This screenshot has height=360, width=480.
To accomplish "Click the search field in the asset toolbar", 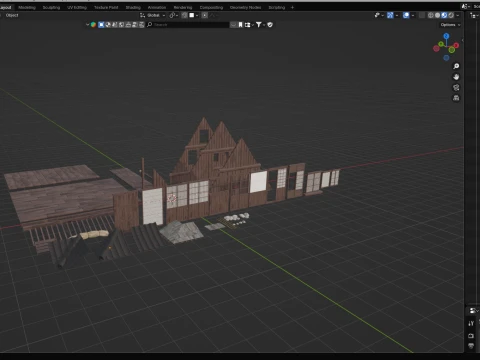I will tap(188, 25).
